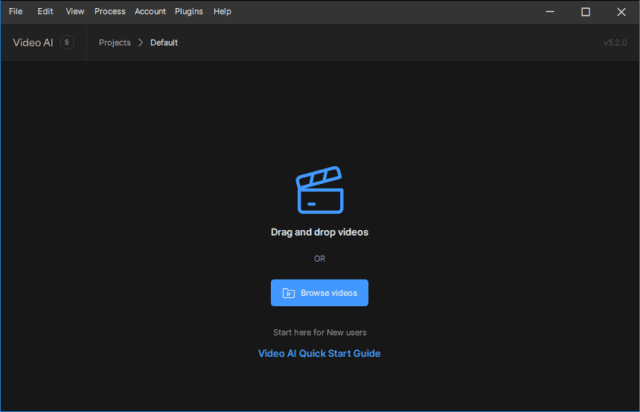640x412 pixels.
Task: Open the Edit menu
Action: pos(45,11)
